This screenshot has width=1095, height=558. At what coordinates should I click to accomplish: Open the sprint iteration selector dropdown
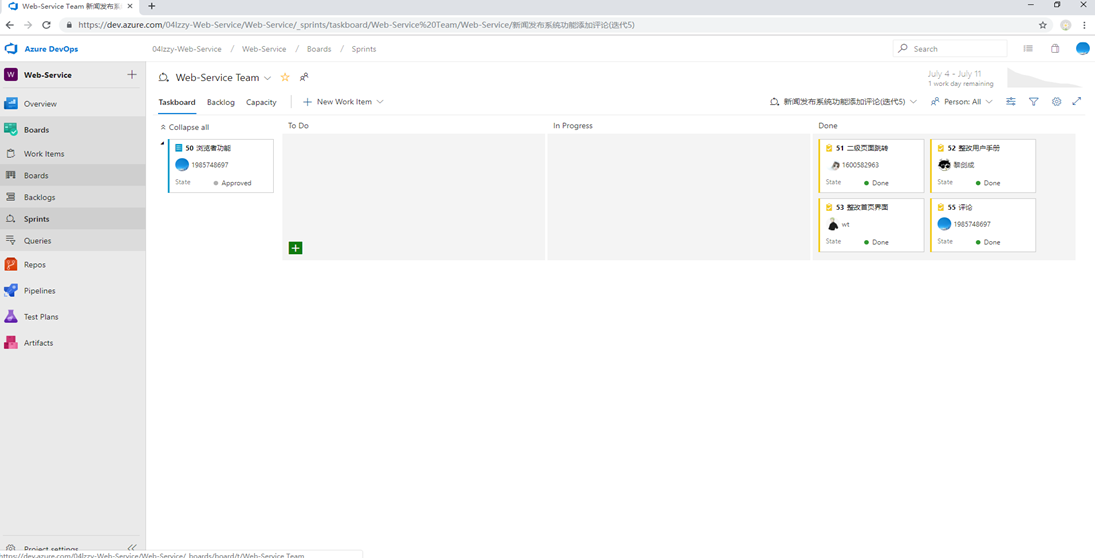(844, 101)
